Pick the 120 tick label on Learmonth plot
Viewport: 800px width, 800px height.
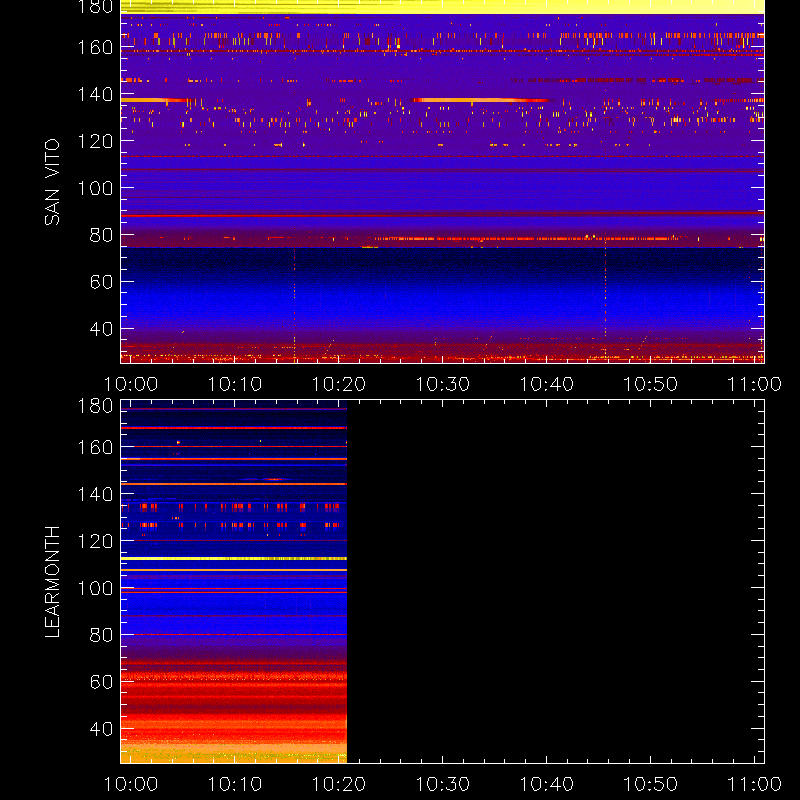95,541
